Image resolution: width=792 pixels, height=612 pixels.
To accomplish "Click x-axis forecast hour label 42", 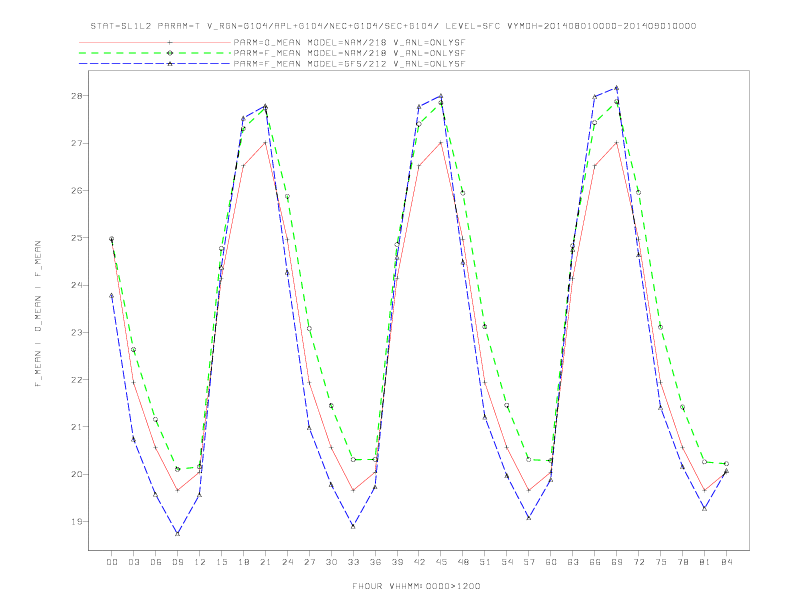I will click(419, 562).
